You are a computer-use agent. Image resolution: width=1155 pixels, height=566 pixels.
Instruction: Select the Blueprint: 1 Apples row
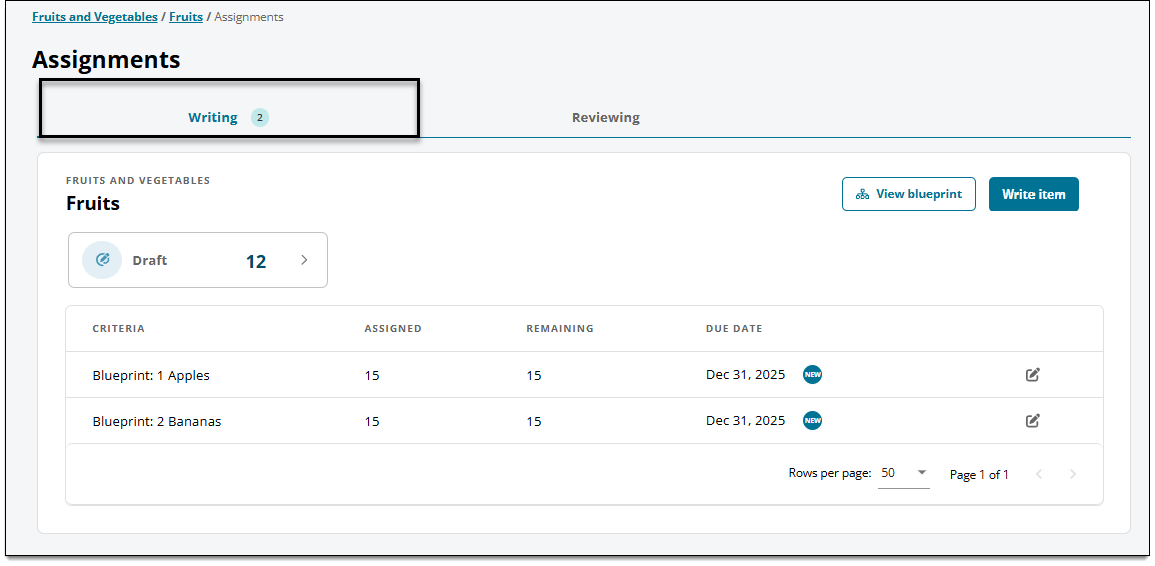tap(585, 375)
